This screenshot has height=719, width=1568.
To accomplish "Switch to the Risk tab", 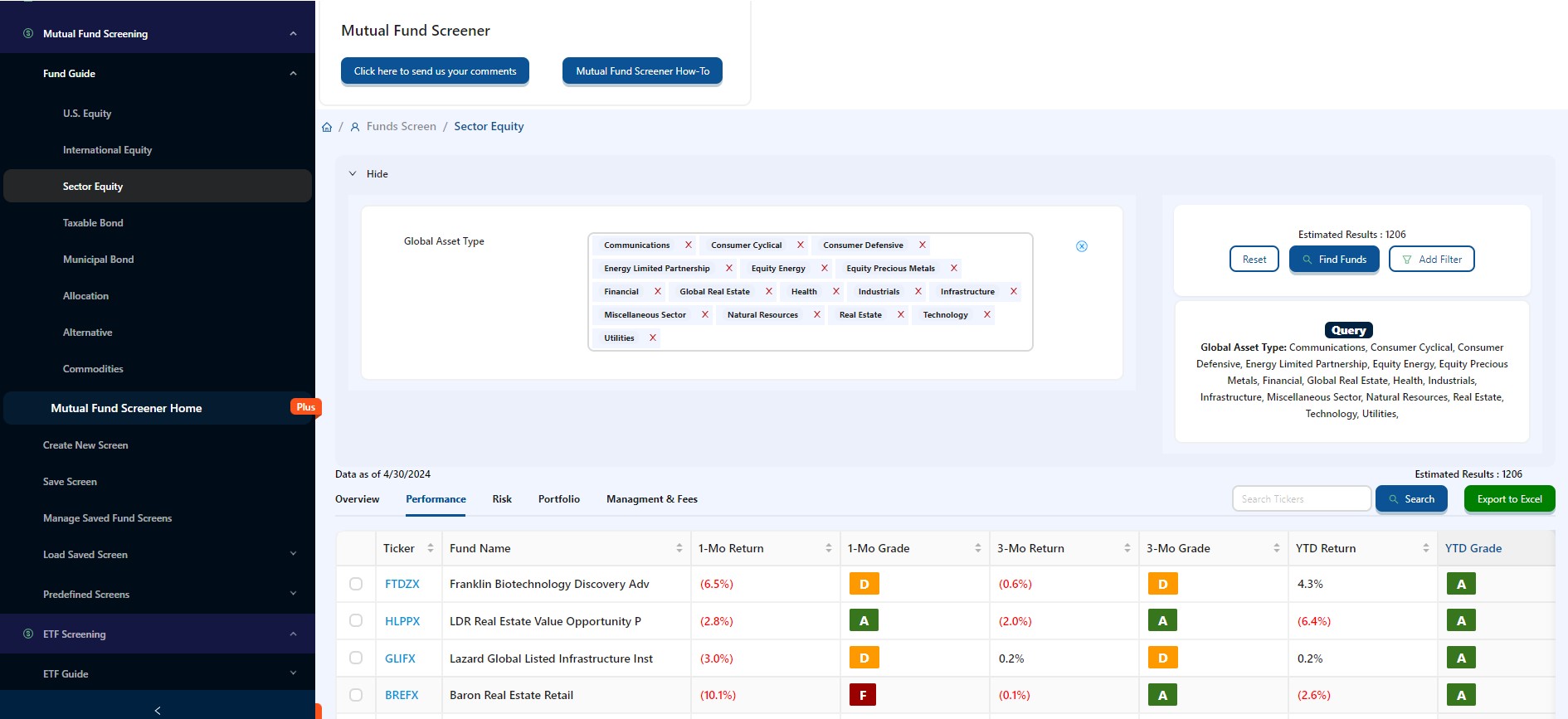I will coord(502,499).
